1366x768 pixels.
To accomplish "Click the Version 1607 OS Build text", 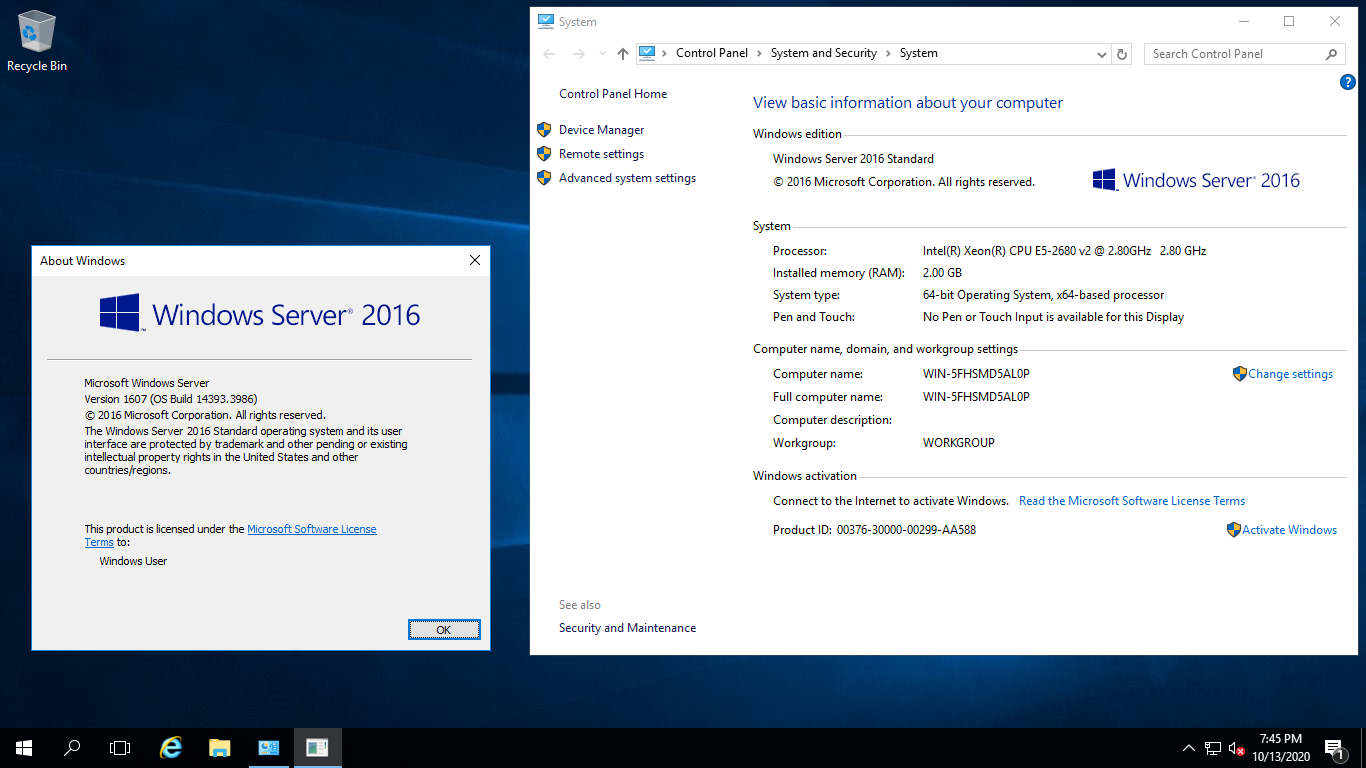I will pos(171,399).
